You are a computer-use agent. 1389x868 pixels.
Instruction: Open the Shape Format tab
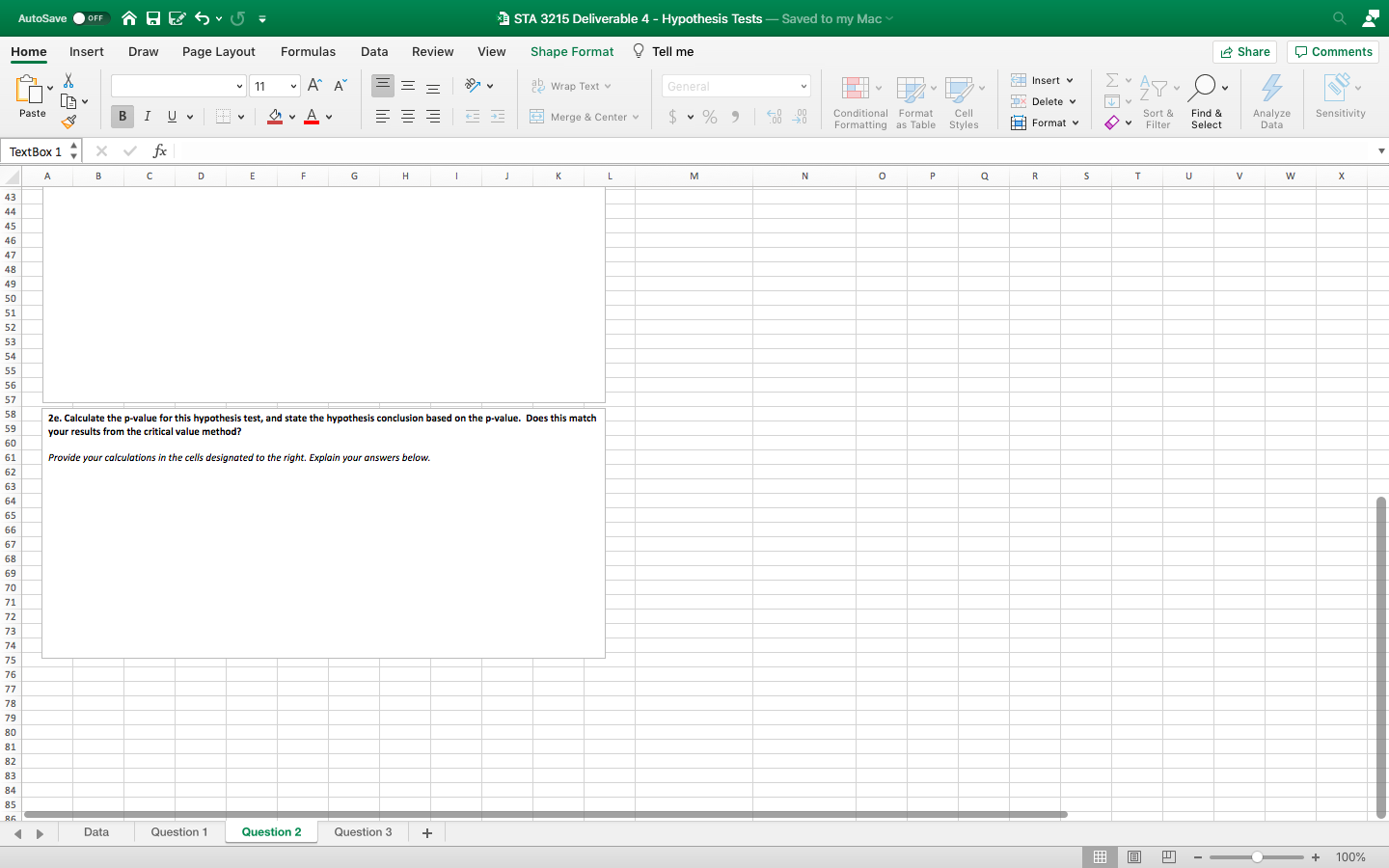[572, 51]
